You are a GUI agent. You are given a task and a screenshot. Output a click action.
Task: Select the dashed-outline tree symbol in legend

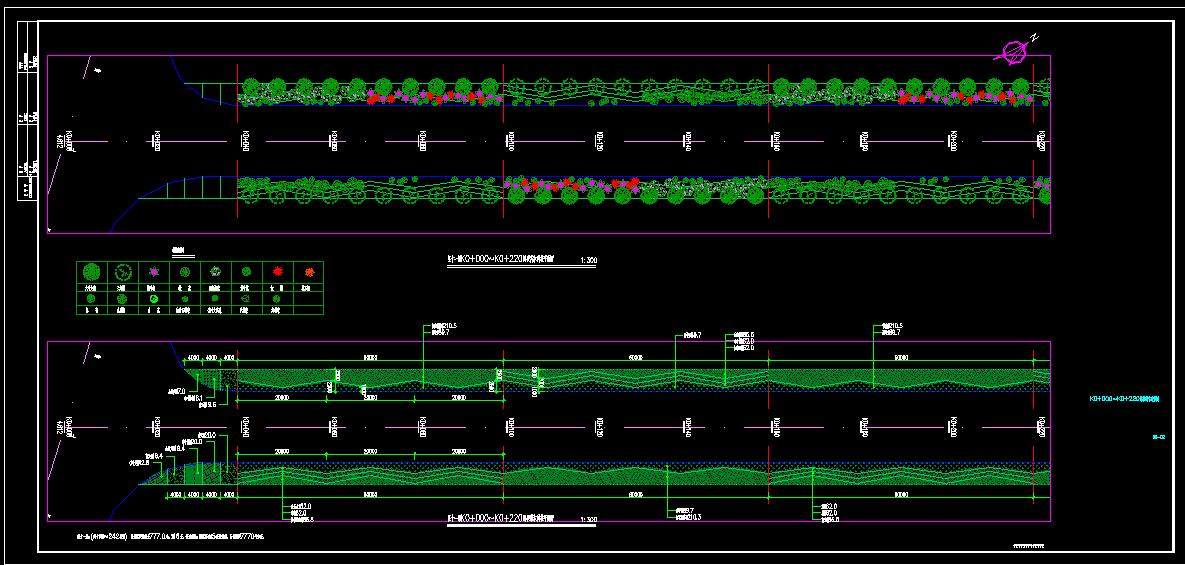pos(123,271)
